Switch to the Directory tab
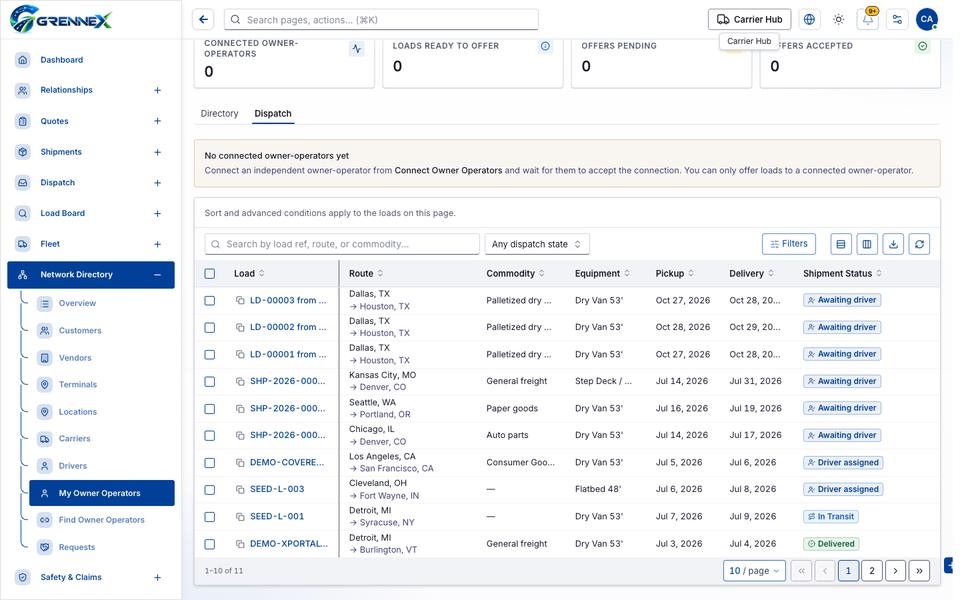 click(219, 114)
